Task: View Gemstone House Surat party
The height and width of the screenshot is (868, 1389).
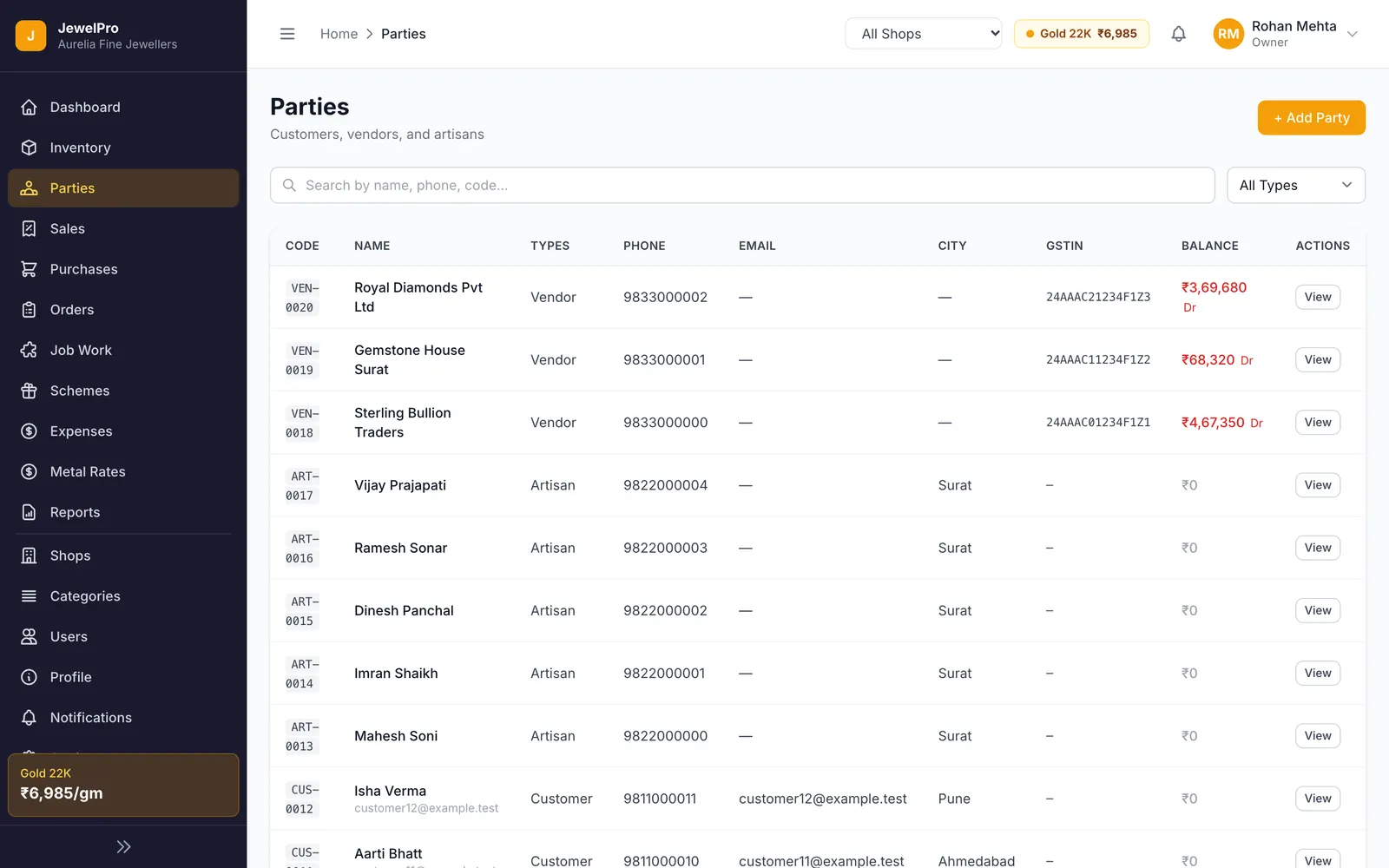Action: (x=1317, y=359)
